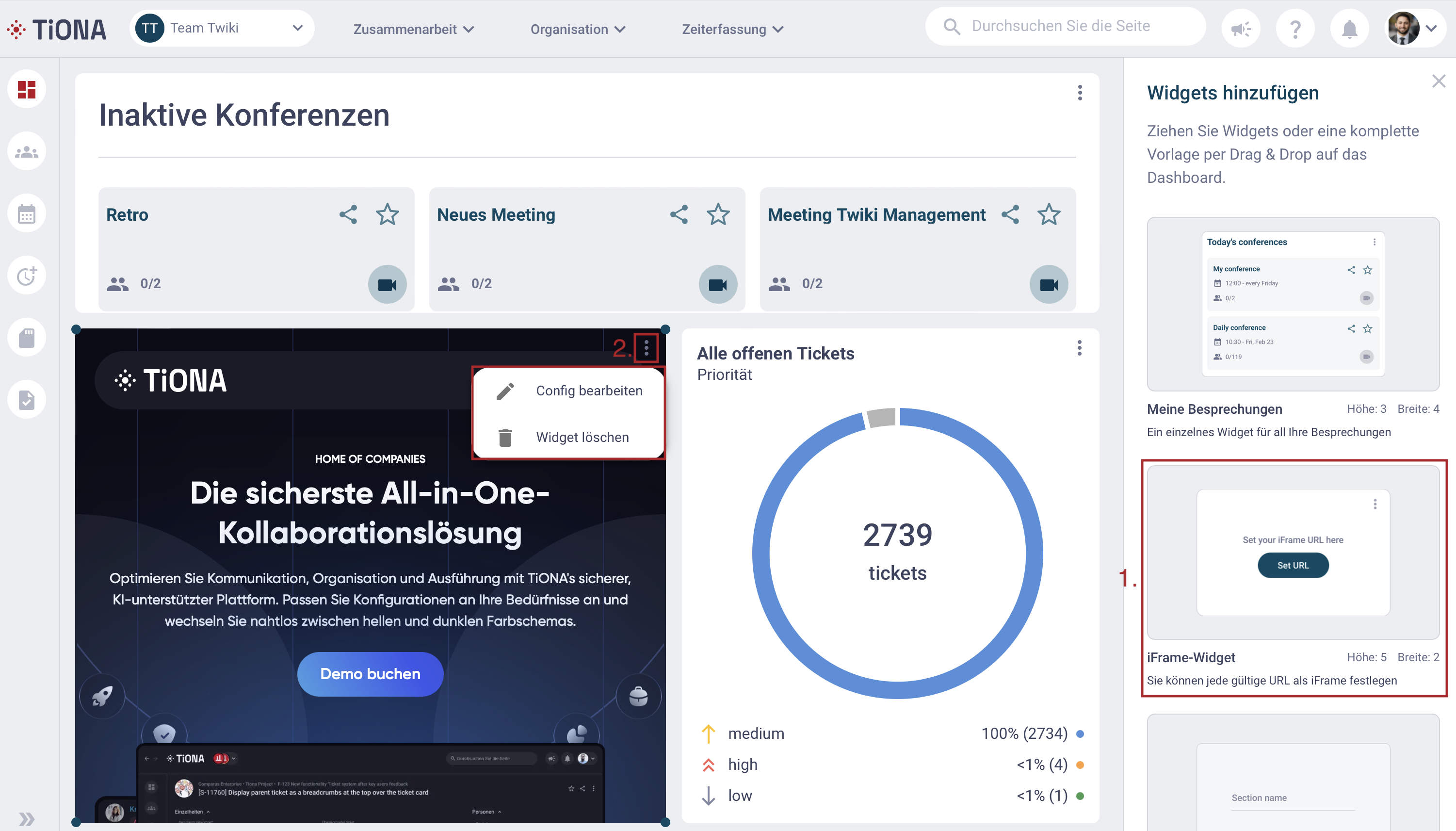Click the green low color dot in legend

(x=1080, y=796)
